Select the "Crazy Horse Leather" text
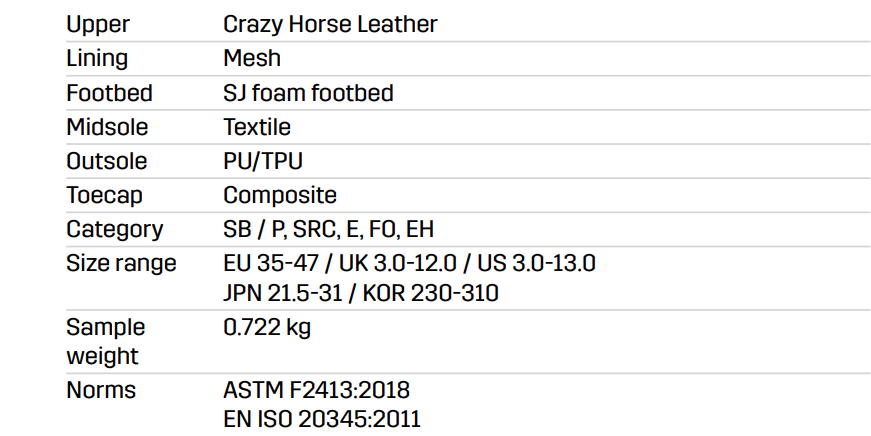Screen dimensions: 871x436 pyautogui.click(x=330, y=24)
